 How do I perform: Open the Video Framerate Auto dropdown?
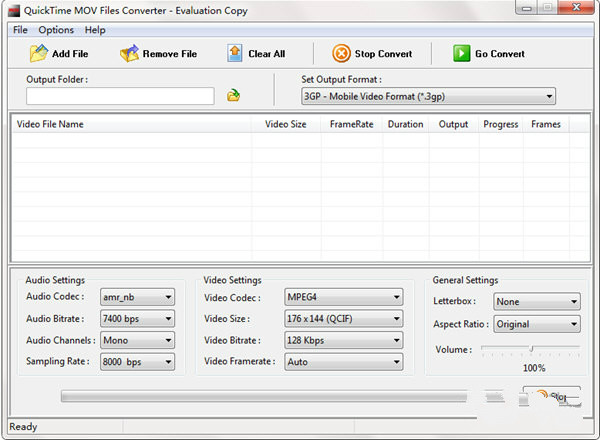pyautogui.click(x=344, y=362)
